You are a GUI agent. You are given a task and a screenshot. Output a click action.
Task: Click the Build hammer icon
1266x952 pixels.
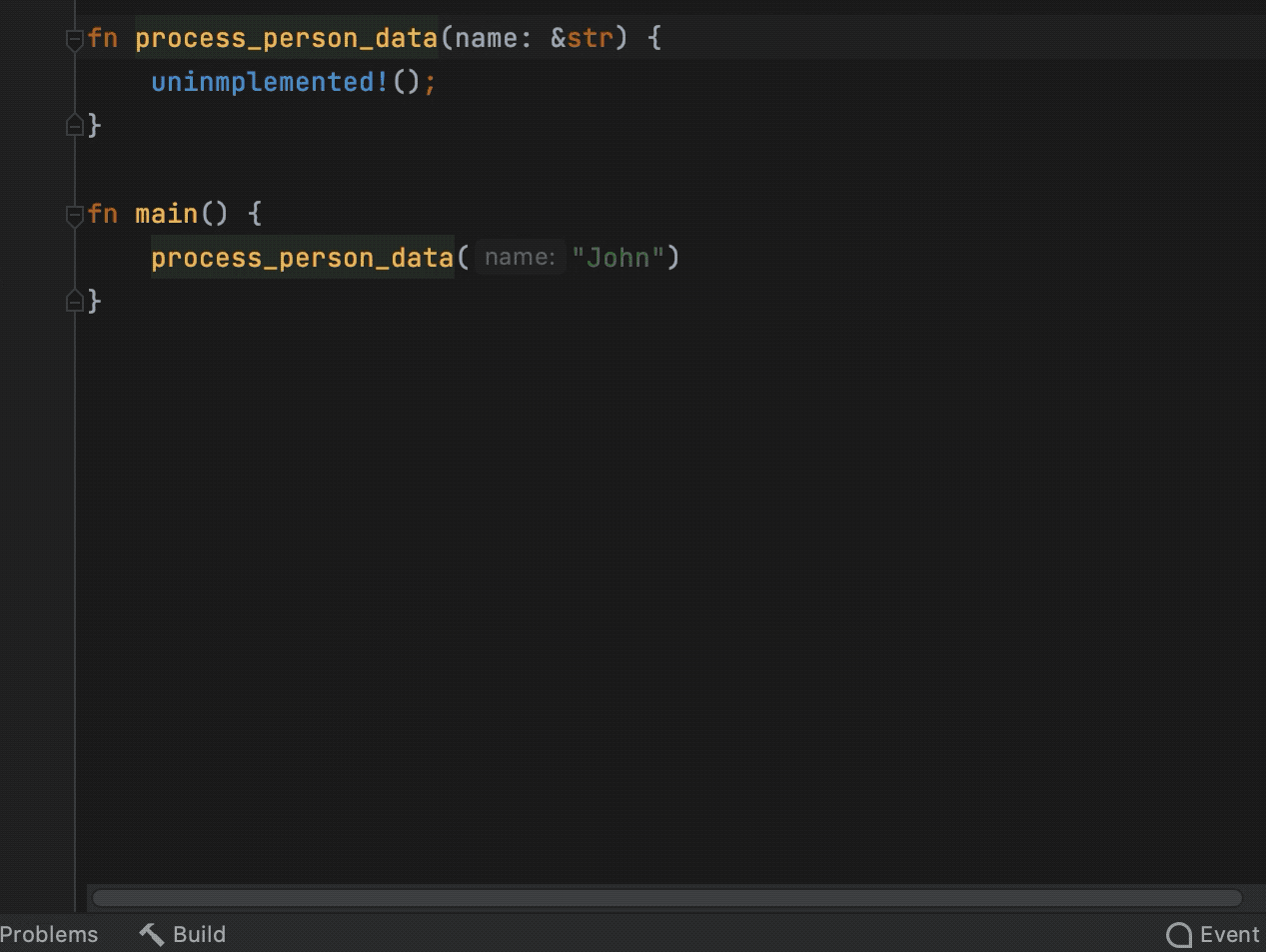coord(152,934)
